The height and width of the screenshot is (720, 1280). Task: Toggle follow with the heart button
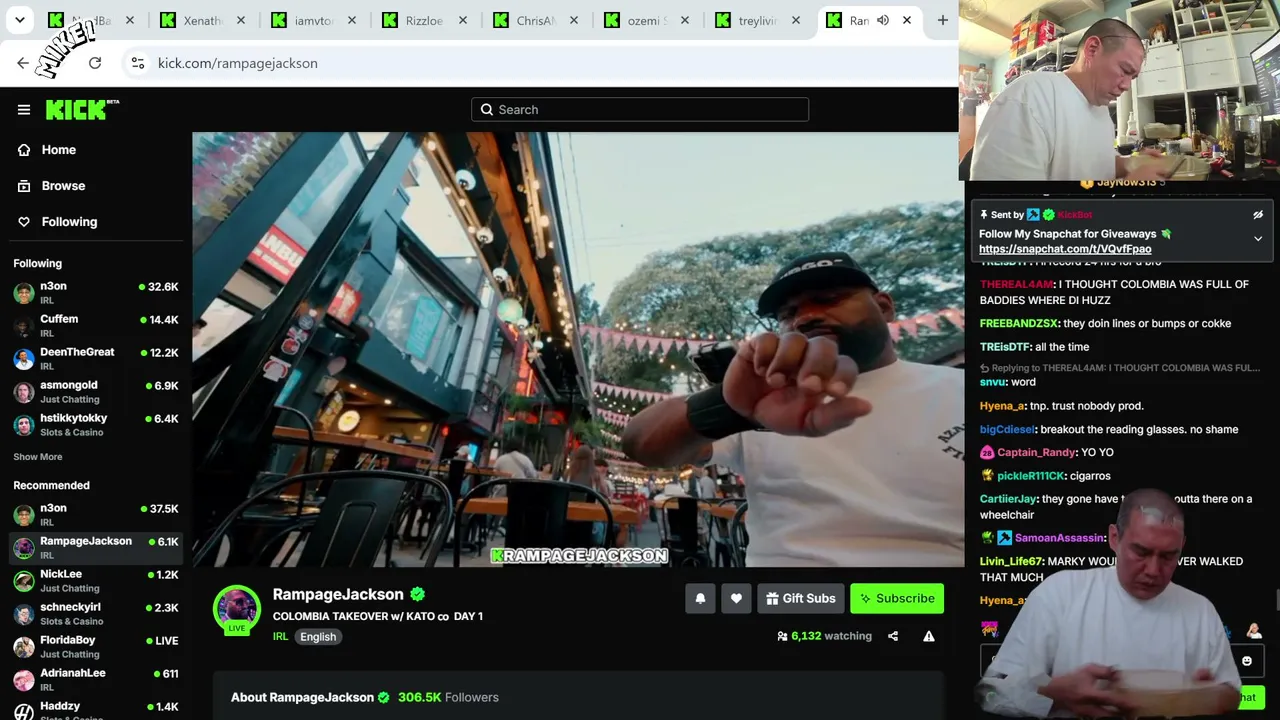736,599
